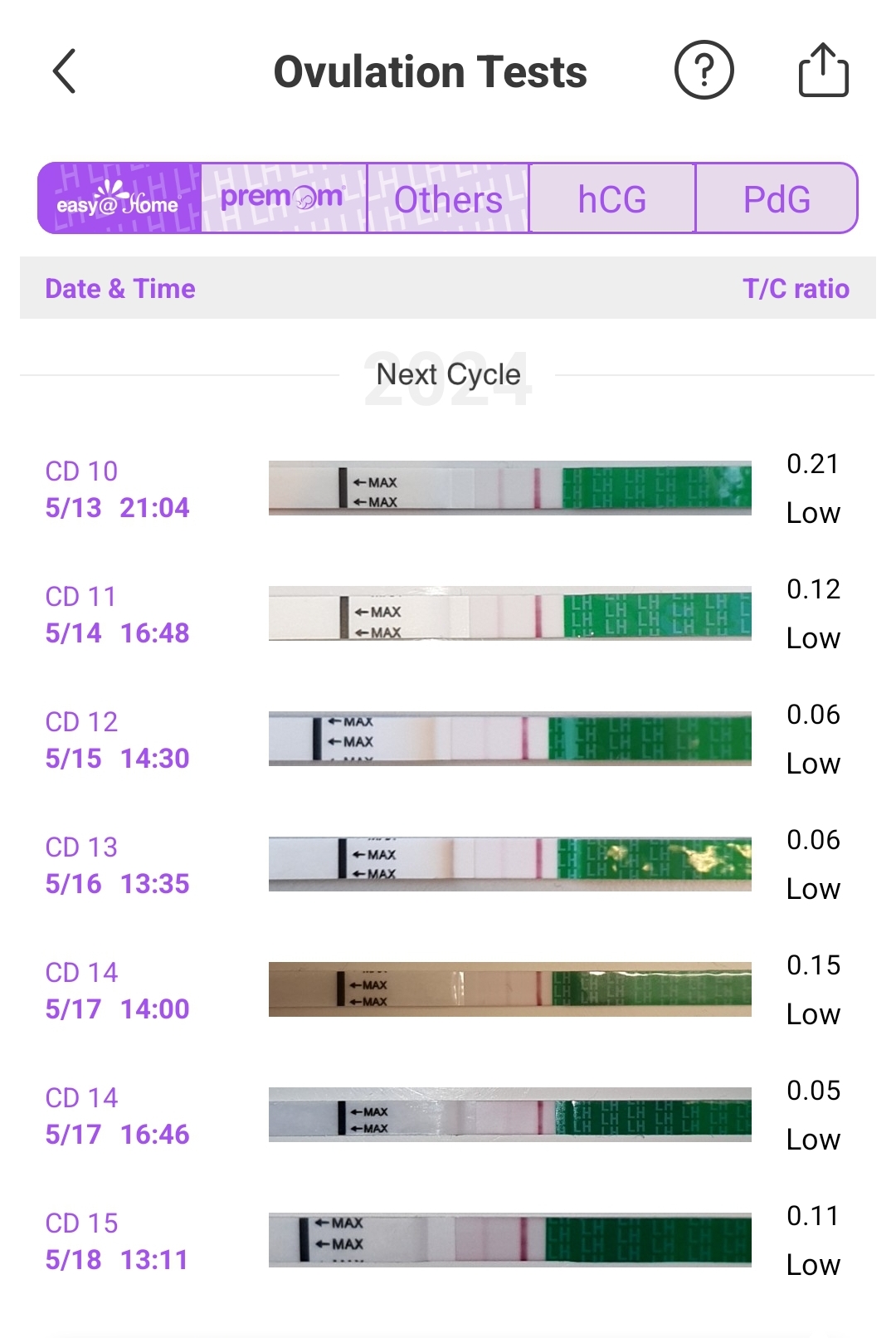Tap the 0.21 Low ratio result
The width and height of the screenshot is (896, 1338).
(x=813, y=488)
